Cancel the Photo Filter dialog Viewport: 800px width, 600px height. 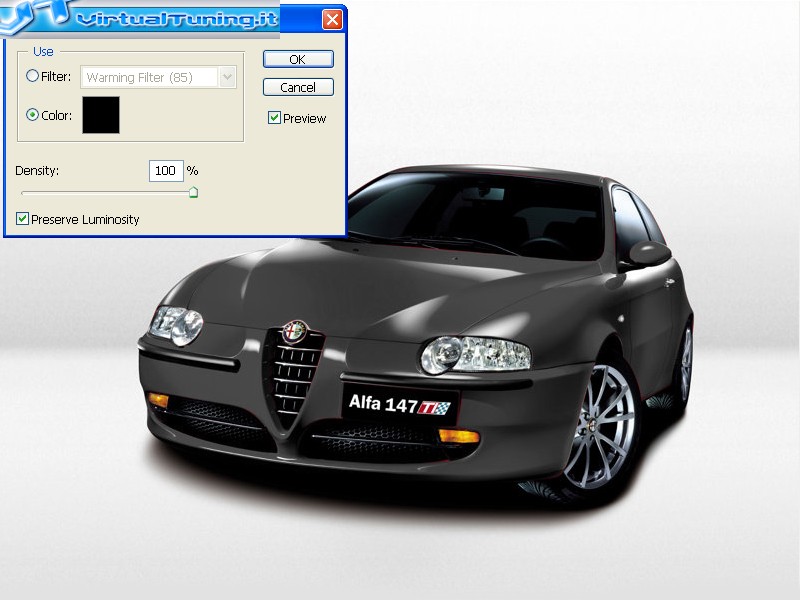click(298, 87)
